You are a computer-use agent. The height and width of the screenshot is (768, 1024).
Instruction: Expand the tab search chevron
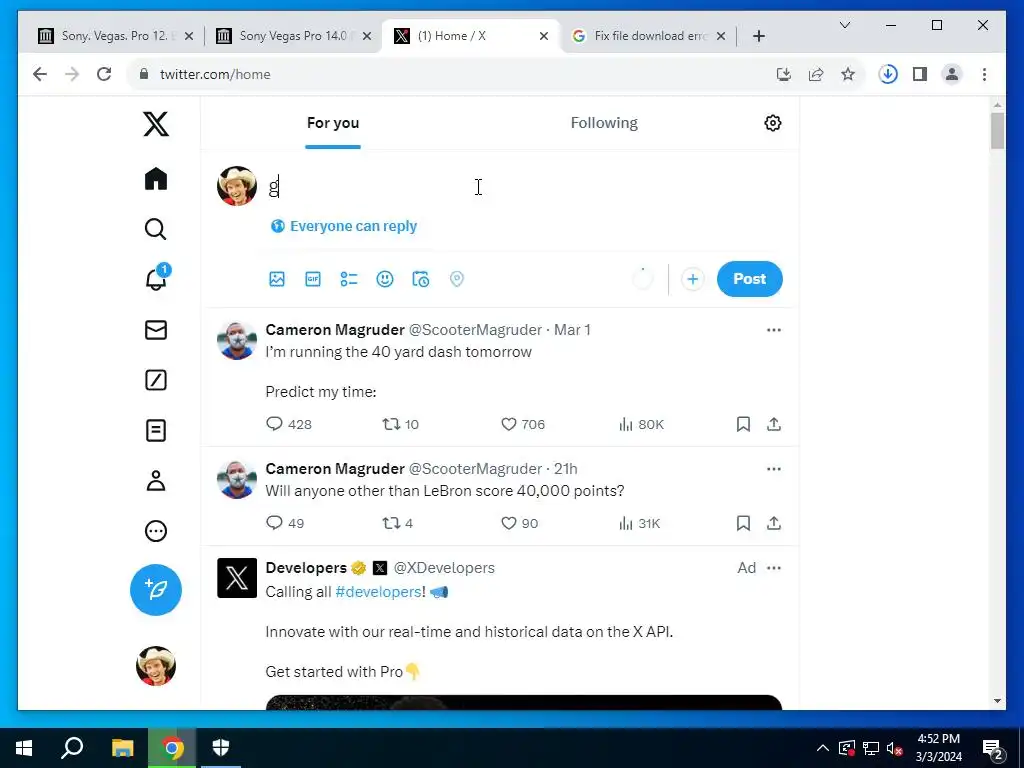tap(844, 25)
